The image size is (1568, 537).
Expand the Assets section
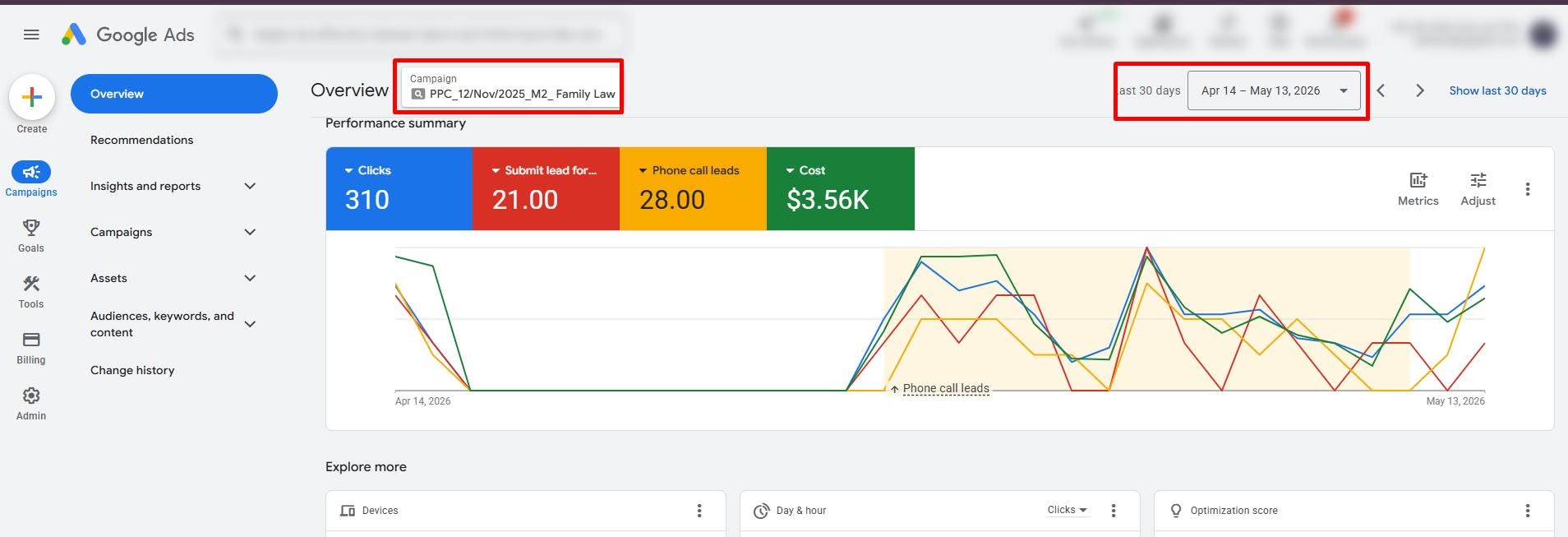(x=251, y=278)
